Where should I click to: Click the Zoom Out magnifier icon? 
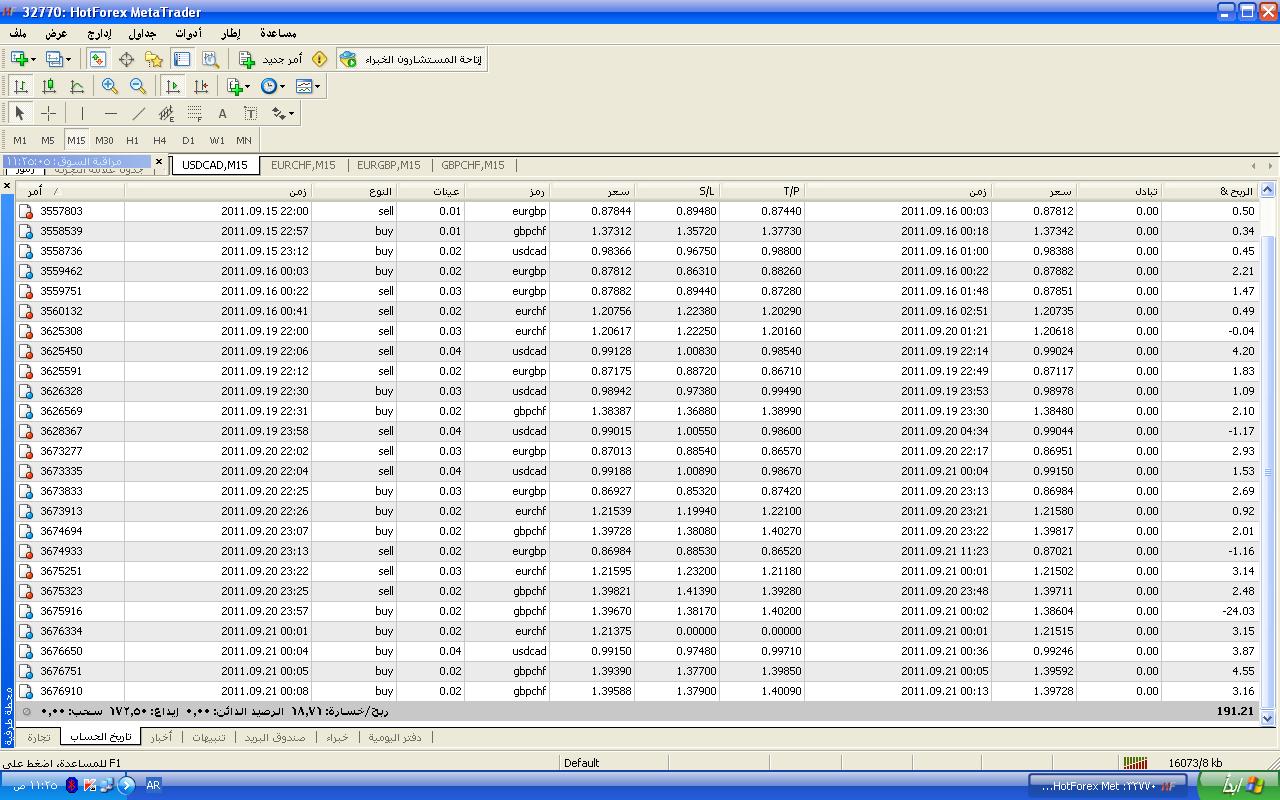(138, 87)
